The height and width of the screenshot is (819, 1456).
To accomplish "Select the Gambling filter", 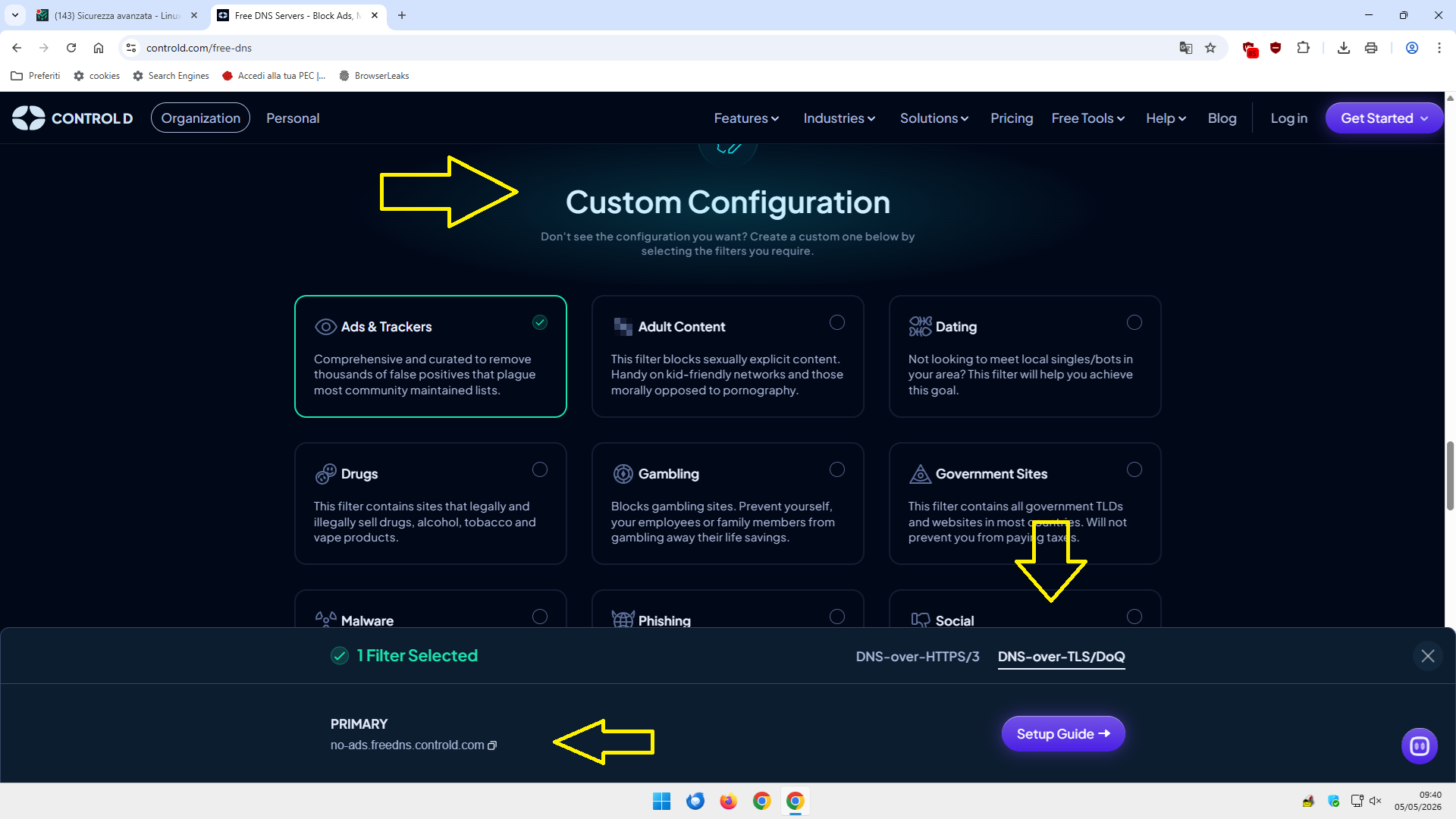I will (x=837, y=469).
